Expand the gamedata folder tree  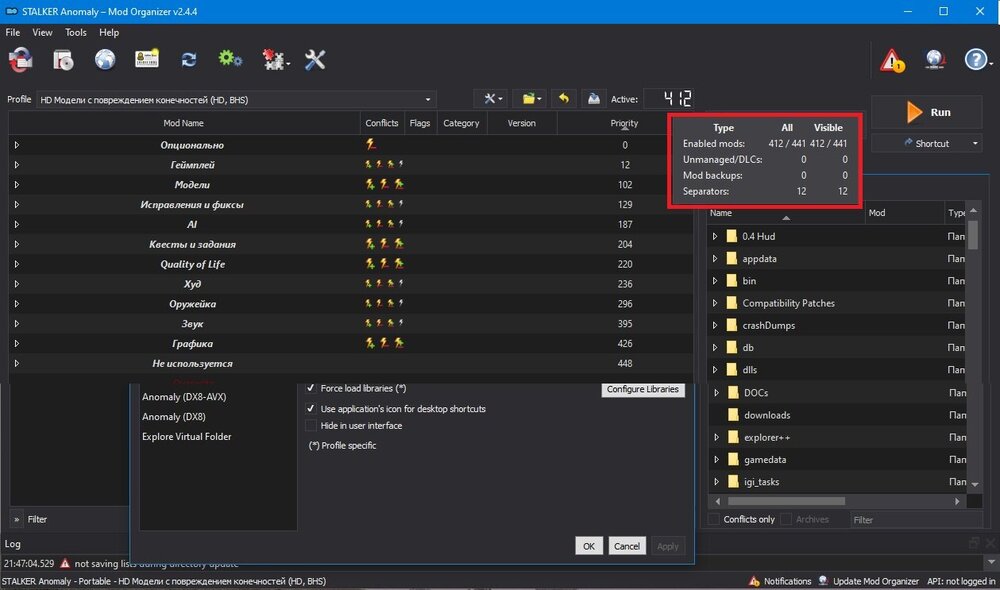point(715,459)
